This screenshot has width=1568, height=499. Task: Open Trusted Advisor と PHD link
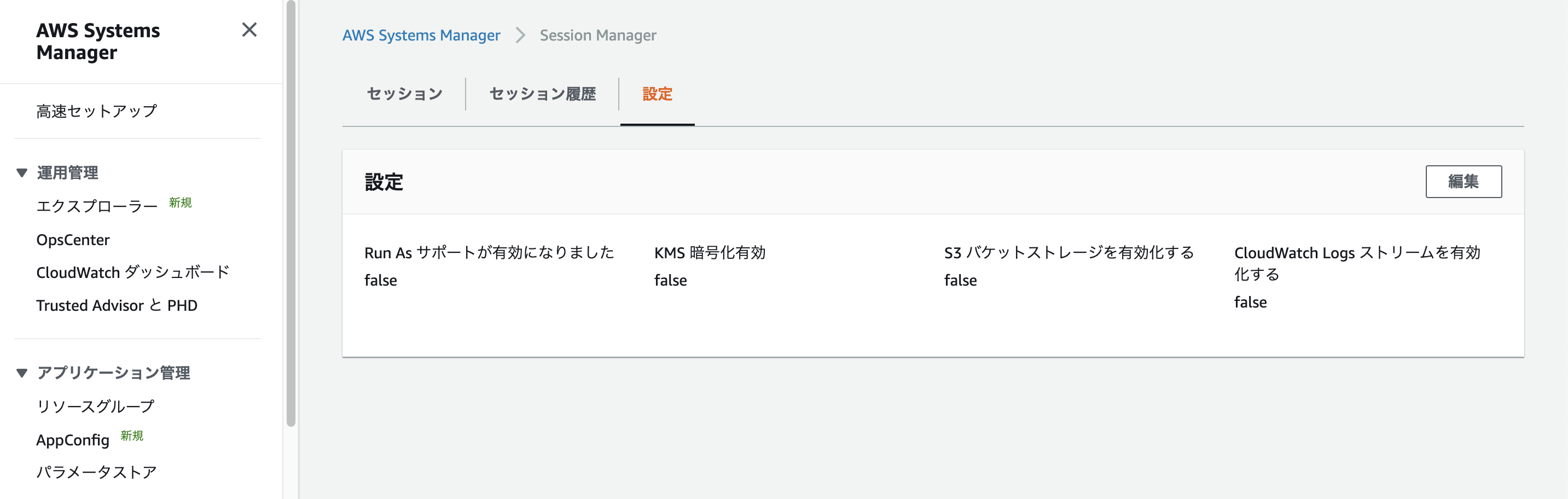pos(117,305)
